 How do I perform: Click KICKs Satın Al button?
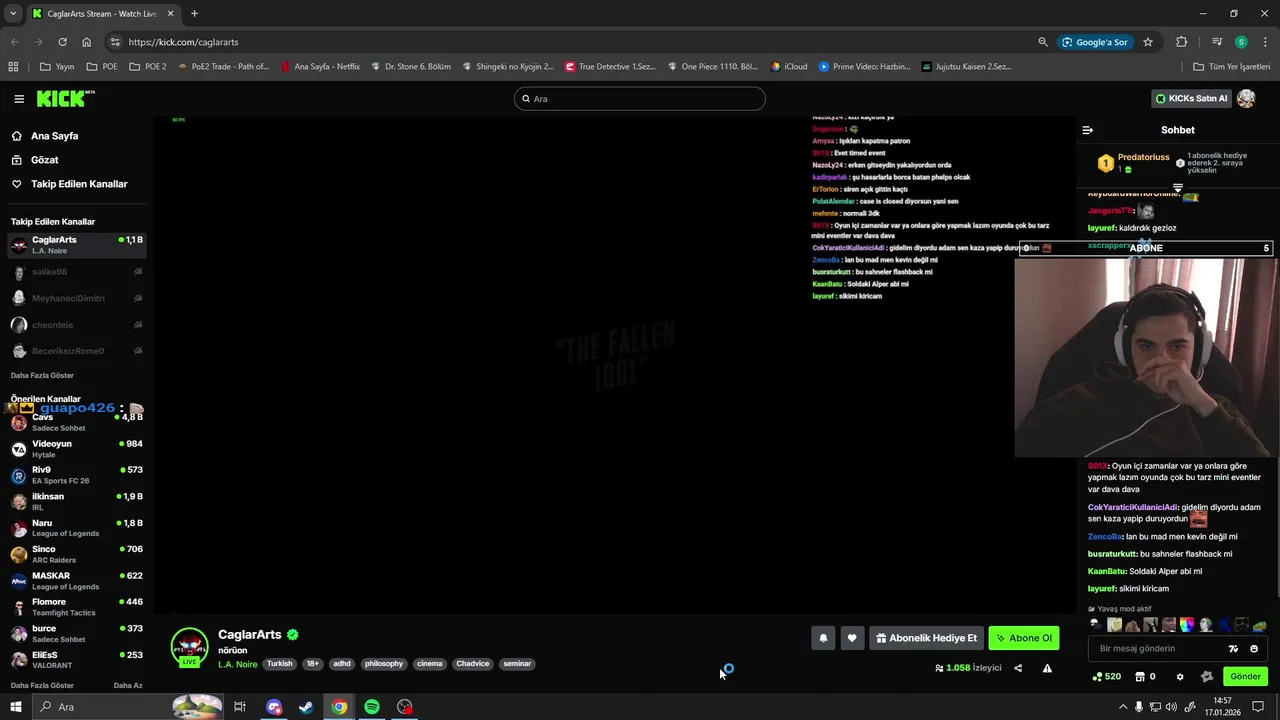tap(1191, 98)
